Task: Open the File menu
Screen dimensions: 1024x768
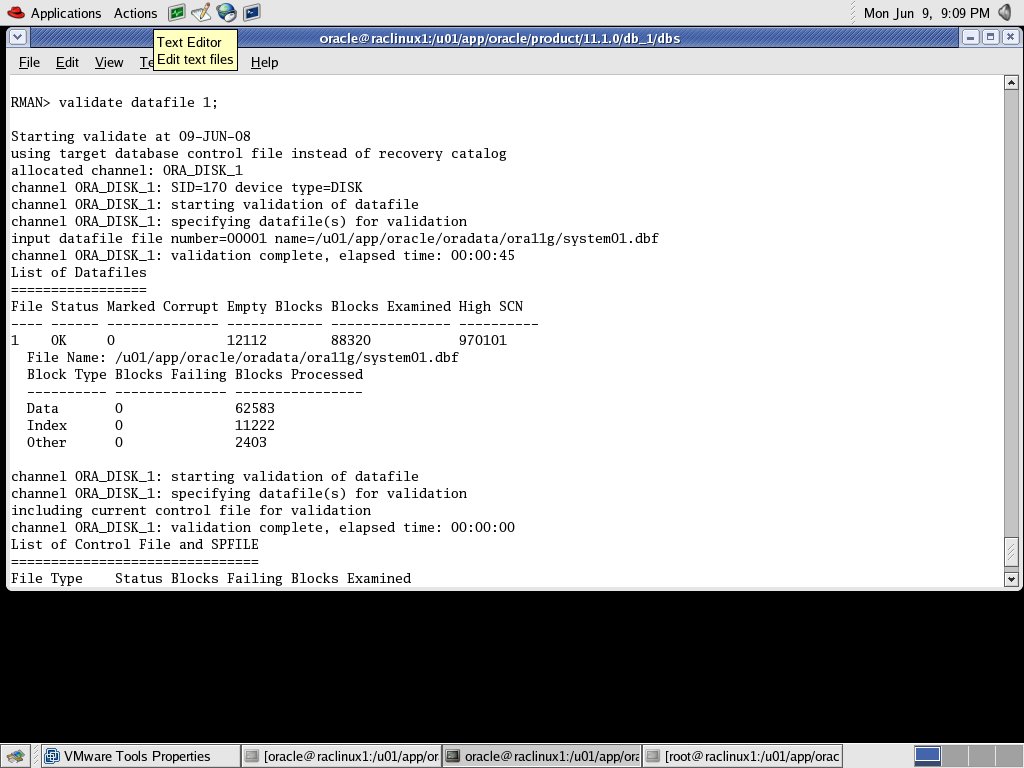Action: (29, 62)
